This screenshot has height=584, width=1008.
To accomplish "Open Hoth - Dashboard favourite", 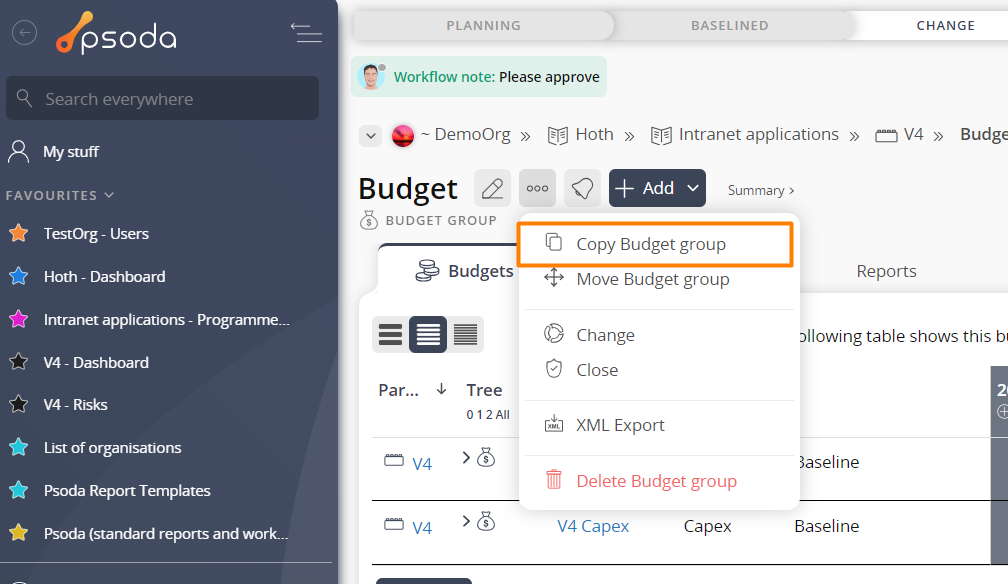I will coord(104,277).
